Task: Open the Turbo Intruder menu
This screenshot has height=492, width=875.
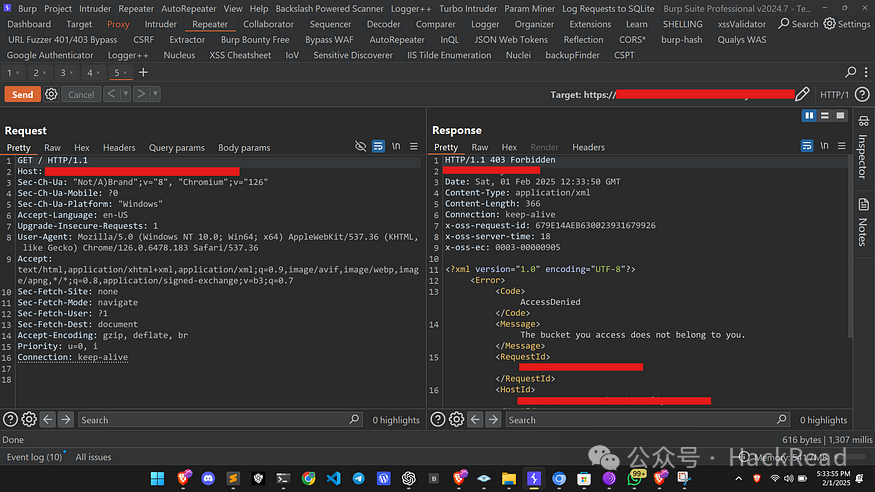Action: pyautogui.click(x=468, y=8)
